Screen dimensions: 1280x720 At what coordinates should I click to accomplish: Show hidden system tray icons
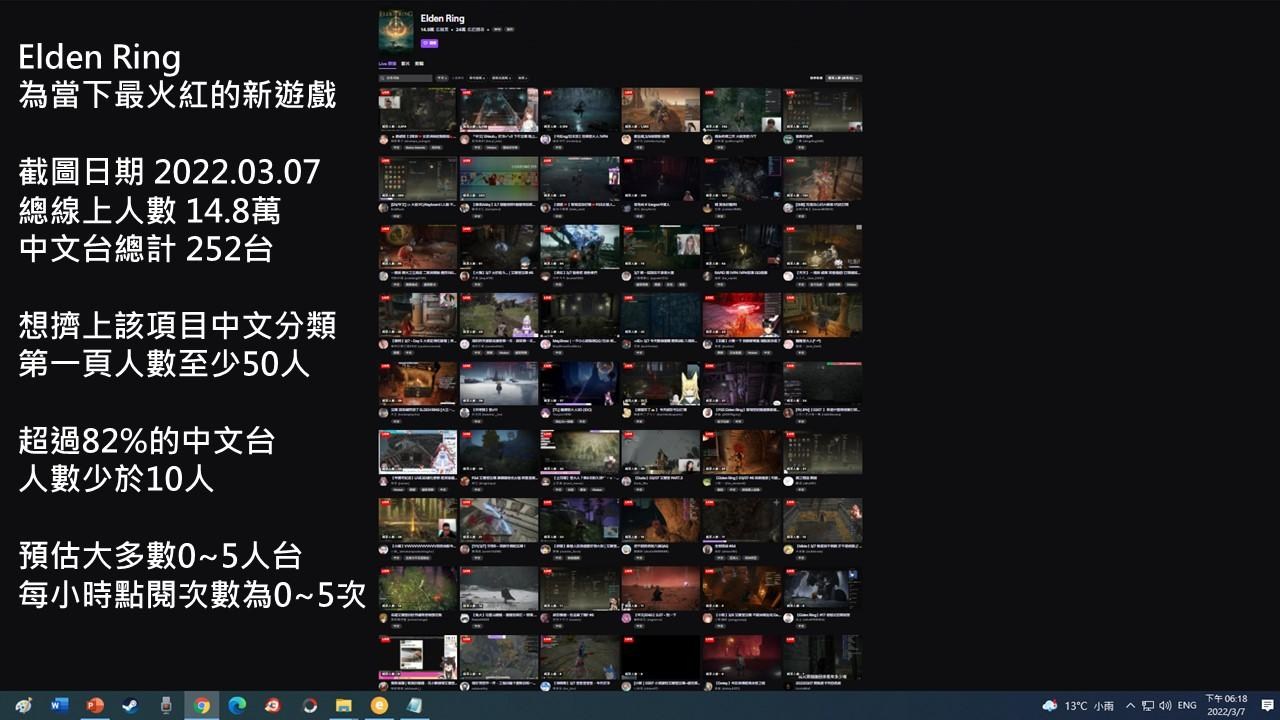[1130, 706]
